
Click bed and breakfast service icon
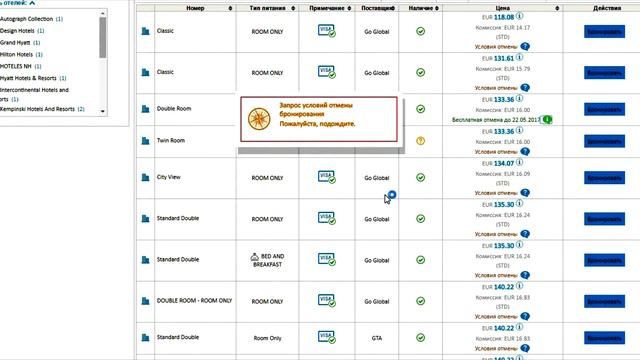click(x=254, y=257)
